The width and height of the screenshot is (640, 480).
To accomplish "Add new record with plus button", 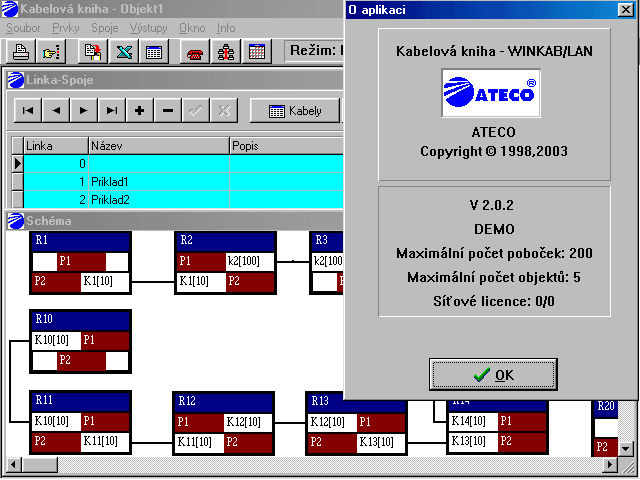I will [140, 110].
